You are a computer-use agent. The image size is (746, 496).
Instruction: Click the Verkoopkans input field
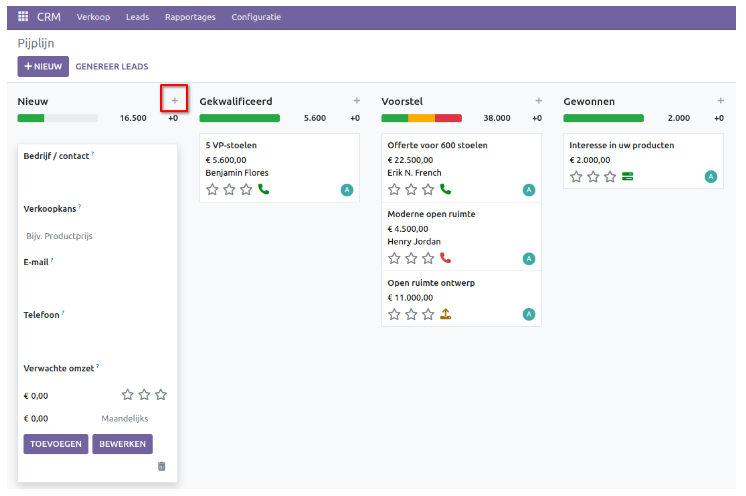click(96, 236)
